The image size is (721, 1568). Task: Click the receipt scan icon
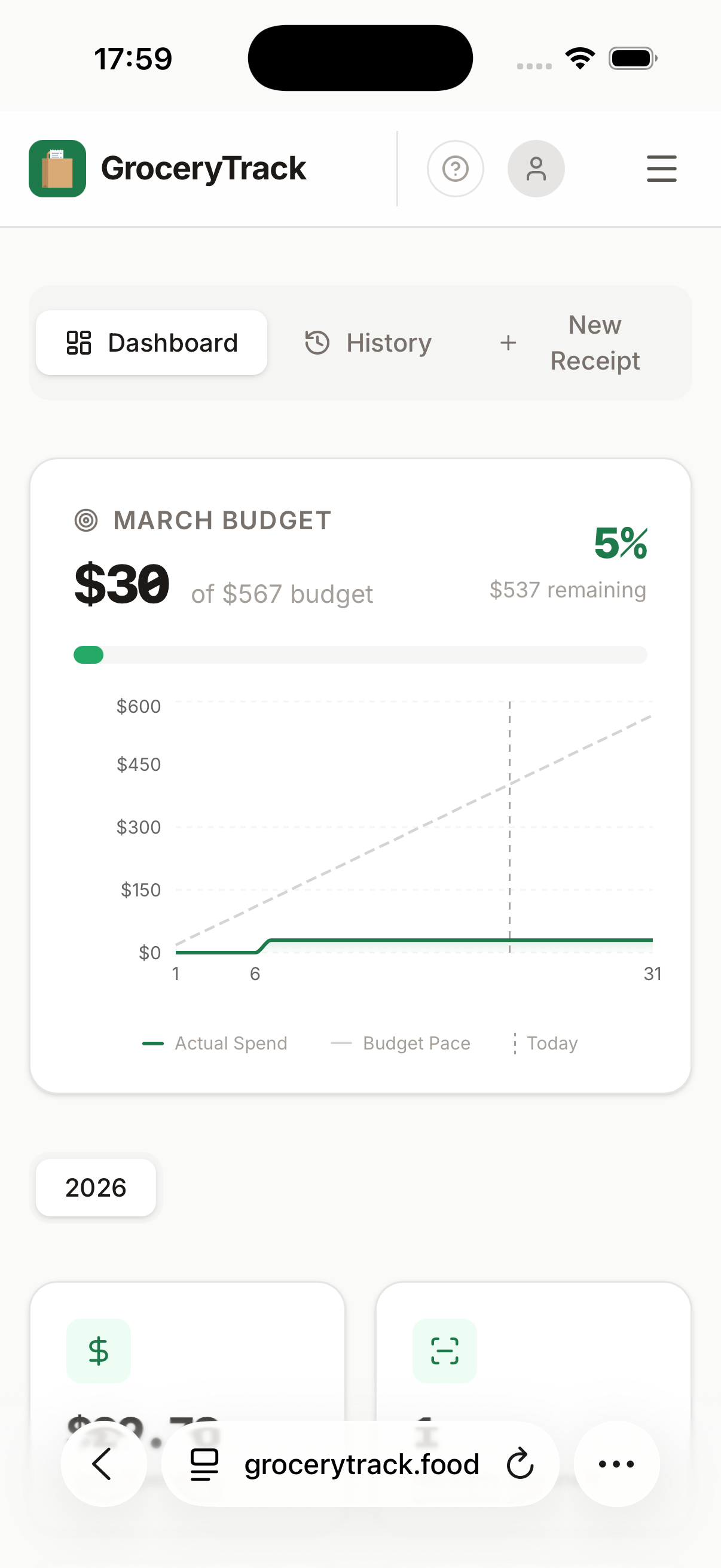444,1351
